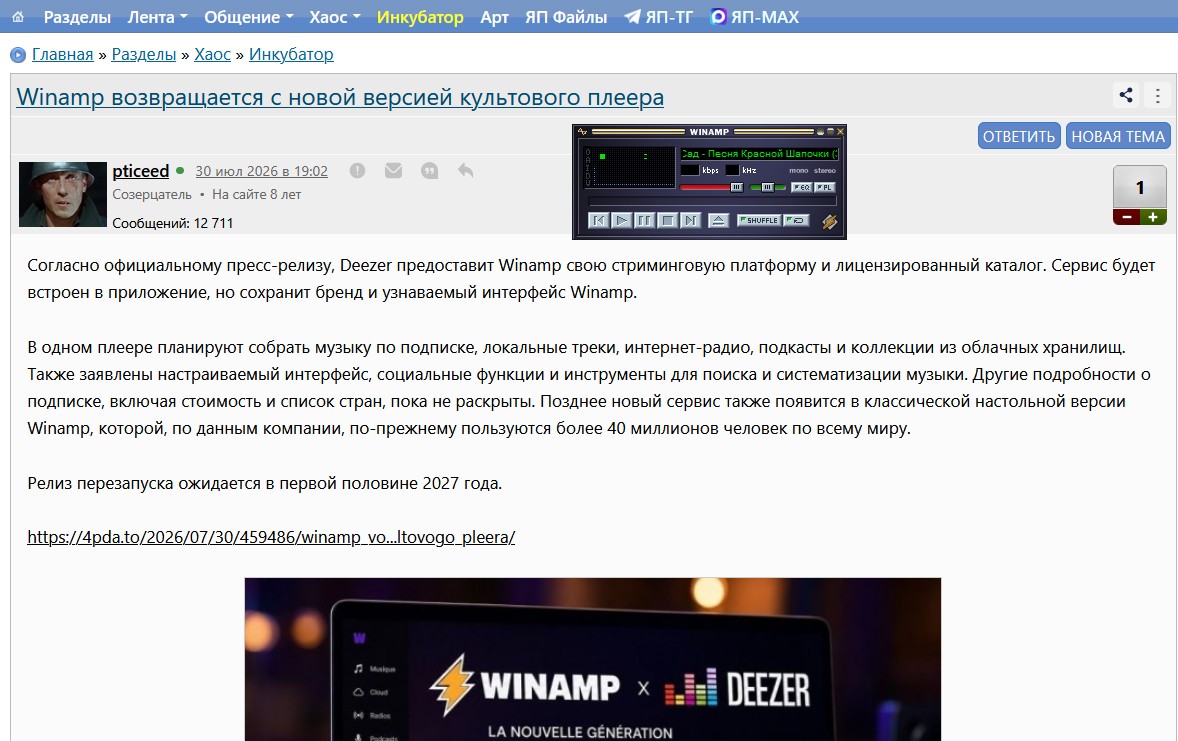Image resolution: width=1178 pixels, height=741 pixels.
Task: Downvote the post with red minus
Action: [1126, 217]
